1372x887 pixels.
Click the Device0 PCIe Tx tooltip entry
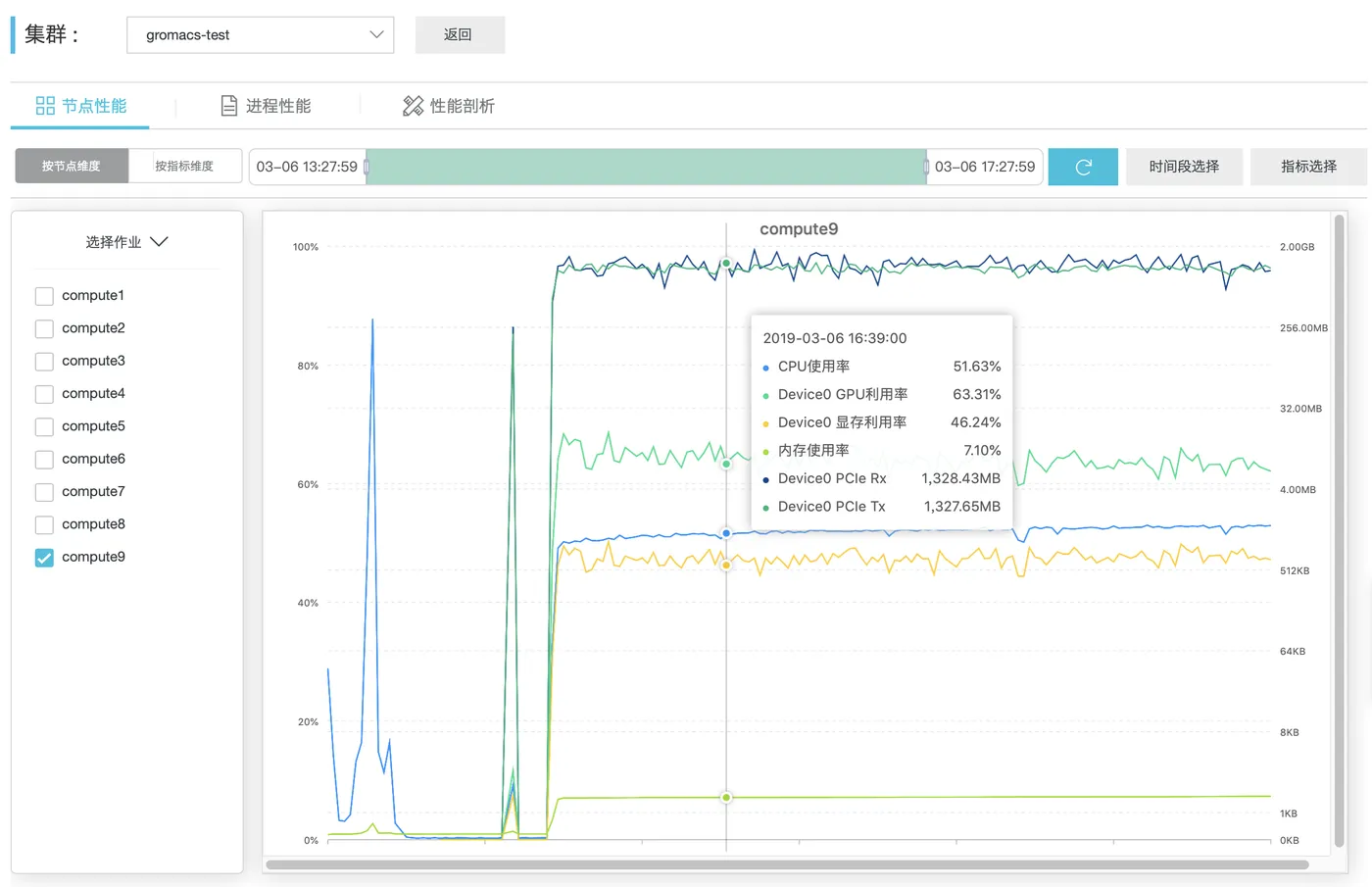(882, 507)
